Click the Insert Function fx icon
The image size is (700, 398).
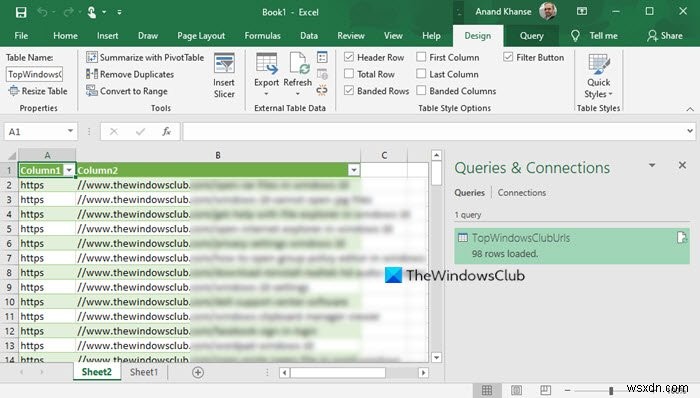[167, 132]
